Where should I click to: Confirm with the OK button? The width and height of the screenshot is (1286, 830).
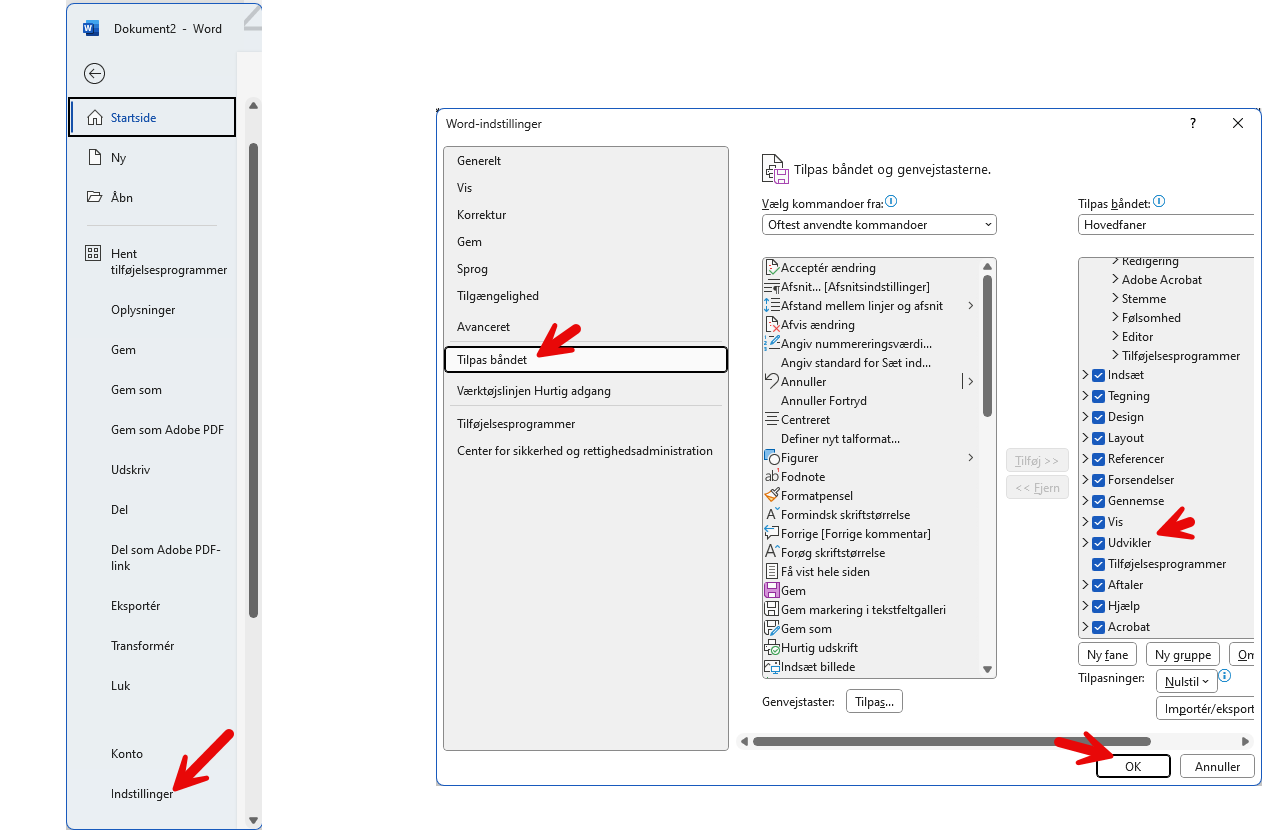1133,767
